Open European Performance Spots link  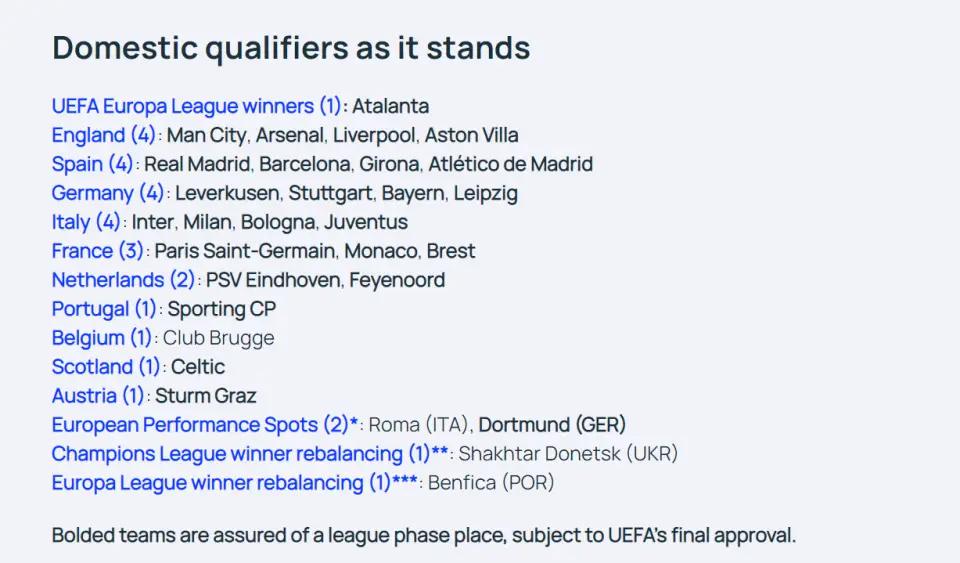click(x=205, y=425)
